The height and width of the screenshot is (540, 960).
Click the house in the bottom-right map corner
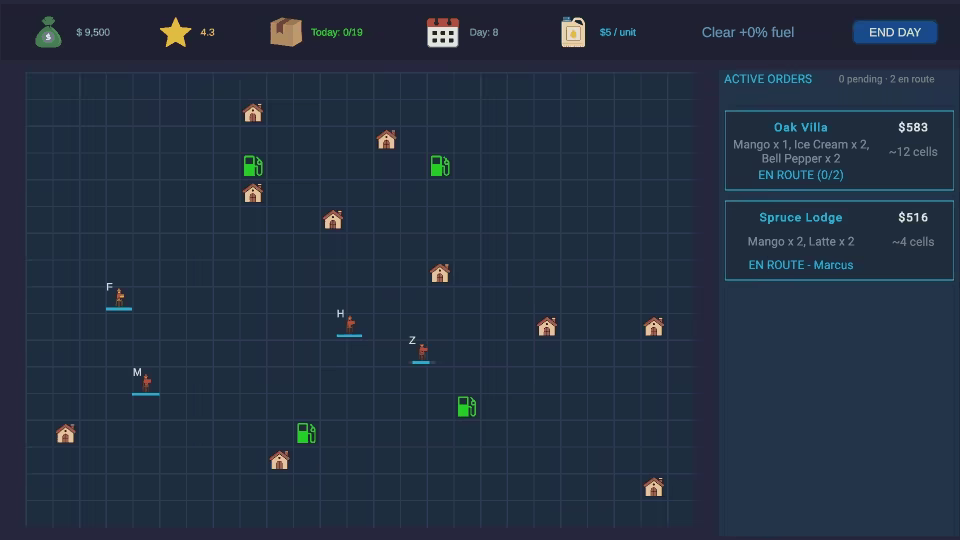[653, 487]
